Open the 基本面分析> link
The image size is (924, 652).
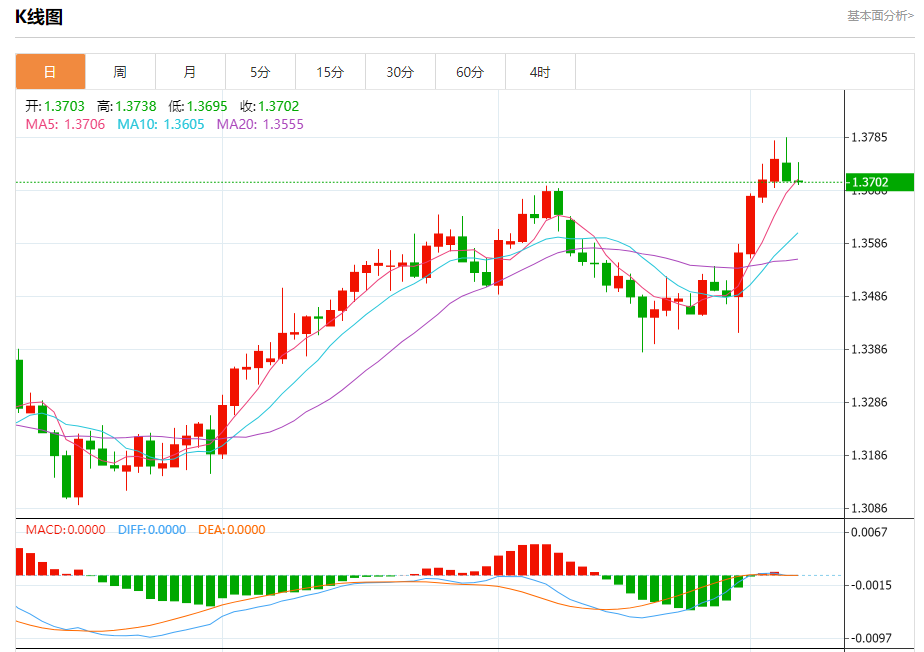click(x=880, y=16)
